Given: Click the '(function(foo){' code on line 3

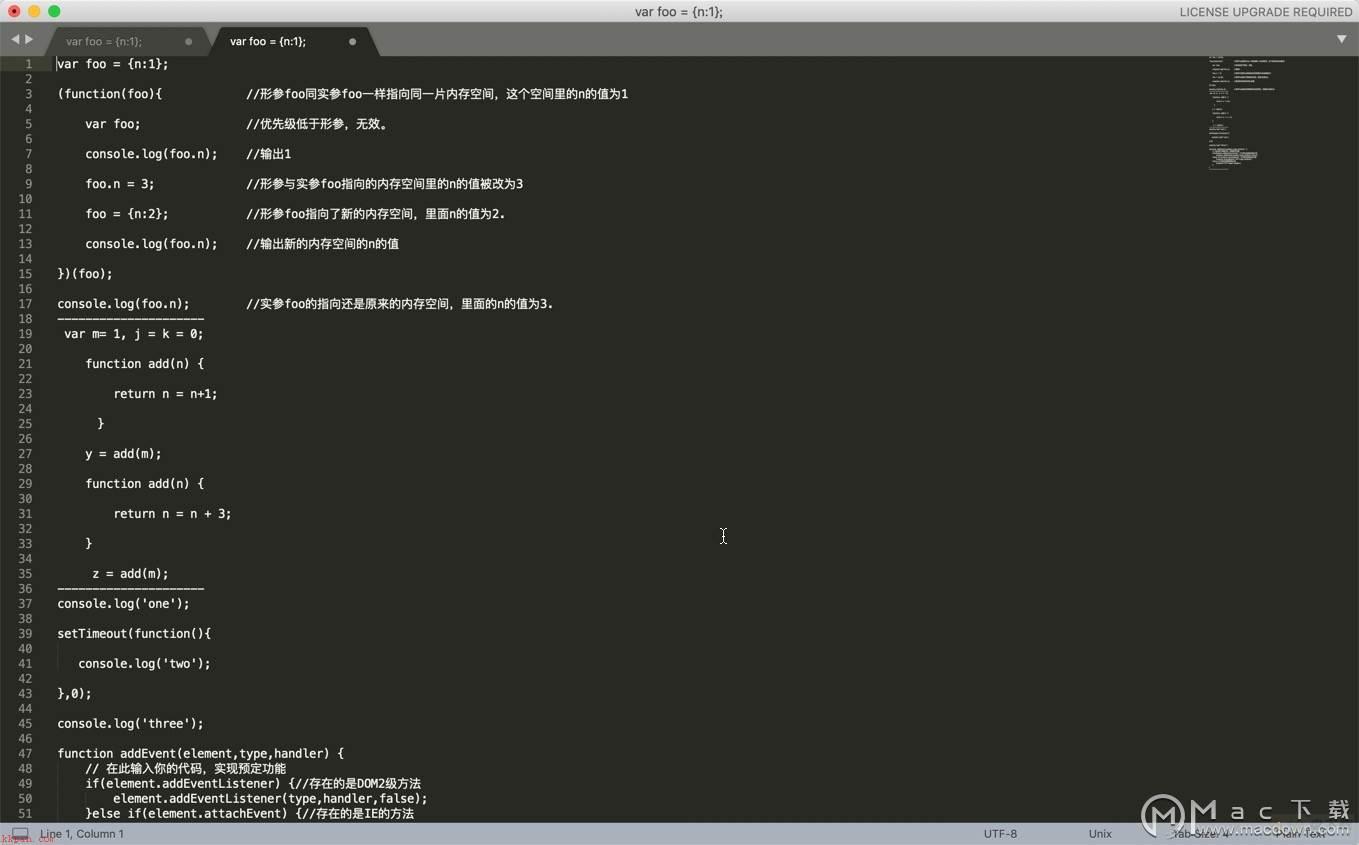Looking at the screenshot, I should click(110, 94).
